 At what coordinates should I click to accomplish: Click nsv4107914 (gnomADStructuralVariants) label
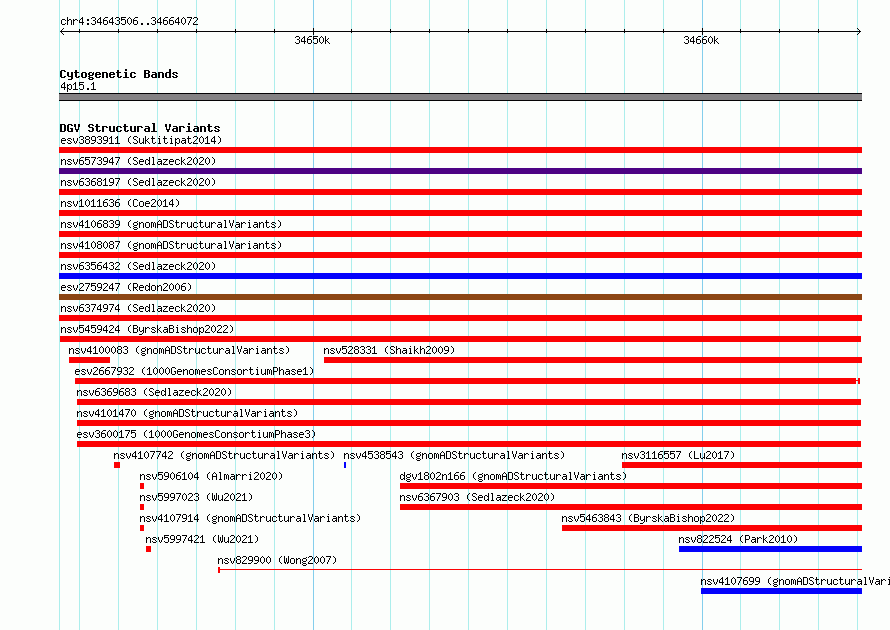click(x=250, y=518)
